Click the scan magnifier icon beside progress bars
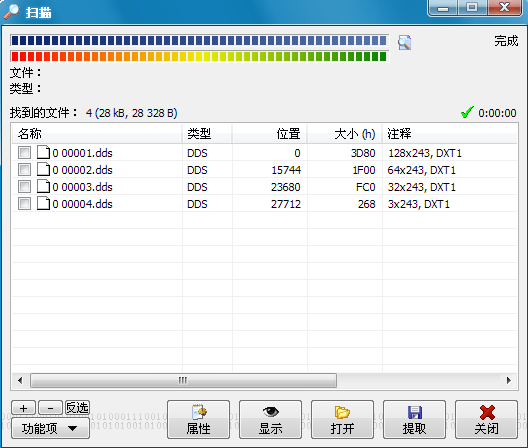This screenshot has width=528, height=448. tap(404, 42)
